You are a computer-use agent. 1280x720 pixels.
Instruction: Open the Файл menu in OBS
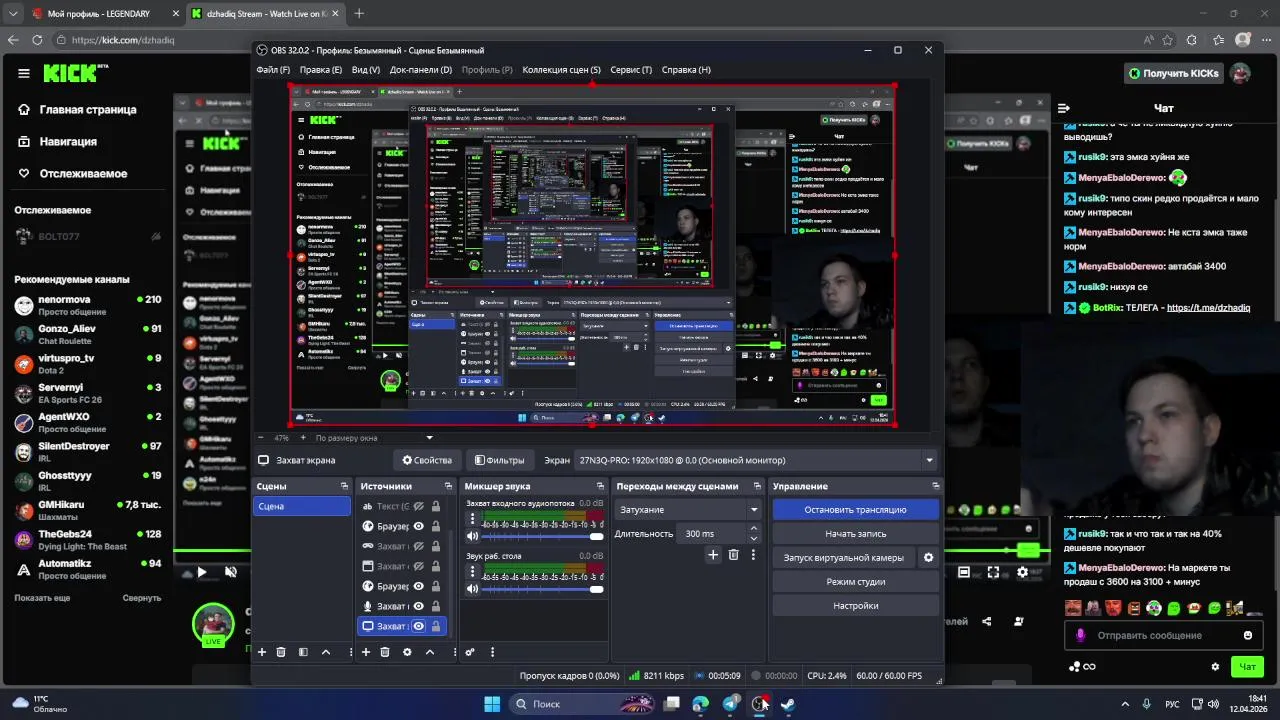coord(273,70)
